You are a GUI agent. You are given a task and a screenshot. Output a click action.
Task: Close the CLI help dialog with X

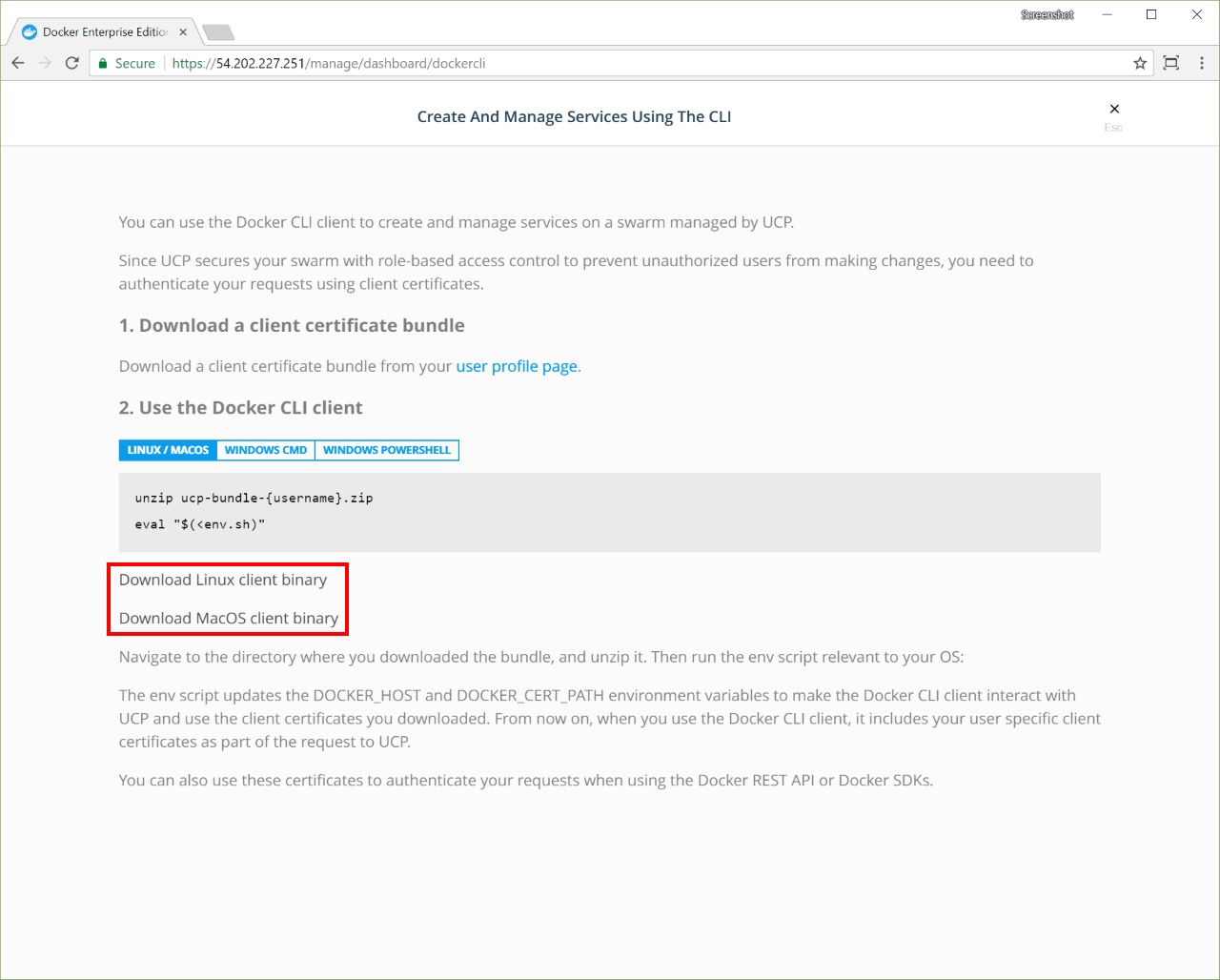coord(1114,109)
